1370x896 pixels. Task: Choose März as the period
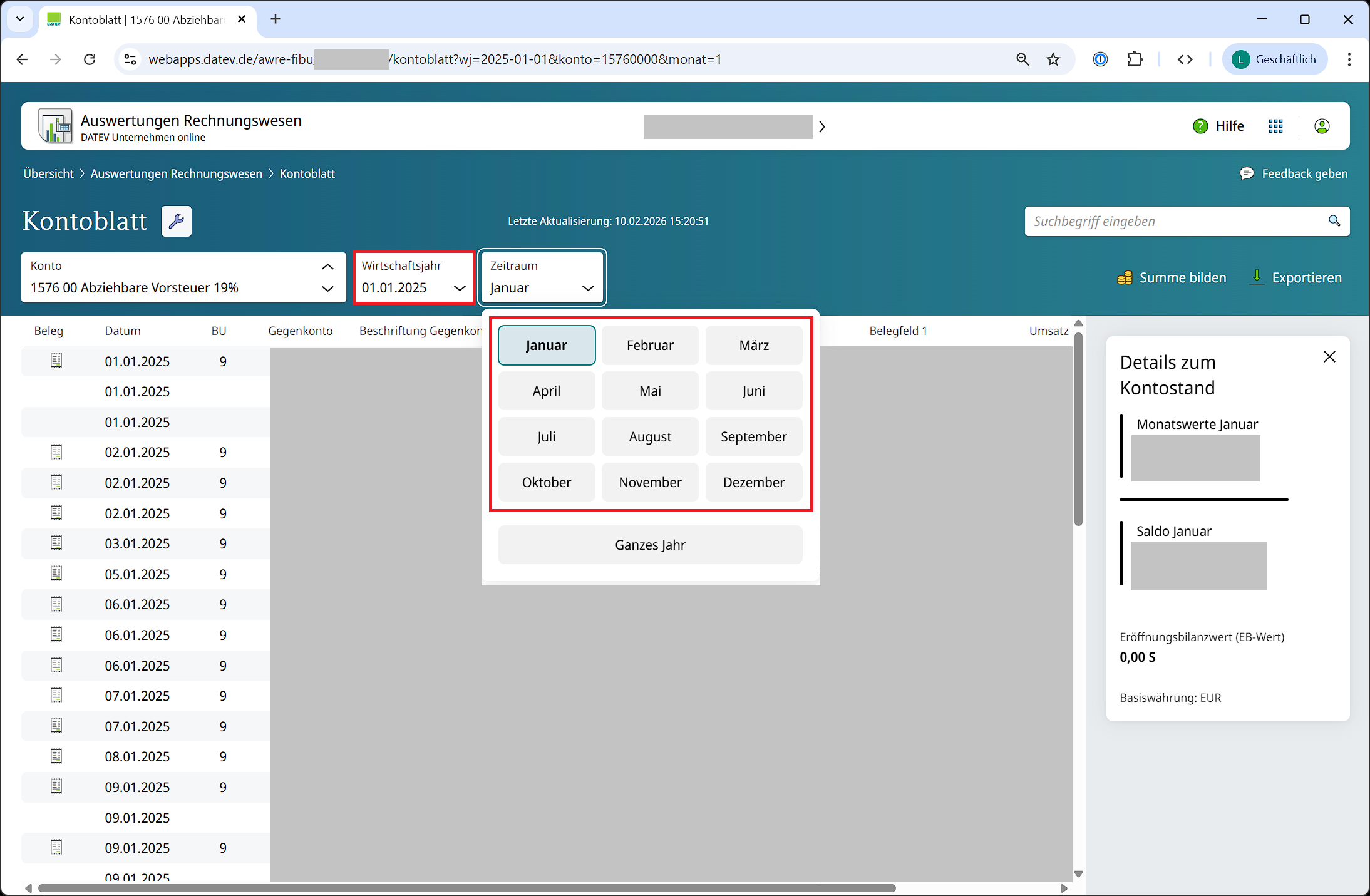(754, 345)
